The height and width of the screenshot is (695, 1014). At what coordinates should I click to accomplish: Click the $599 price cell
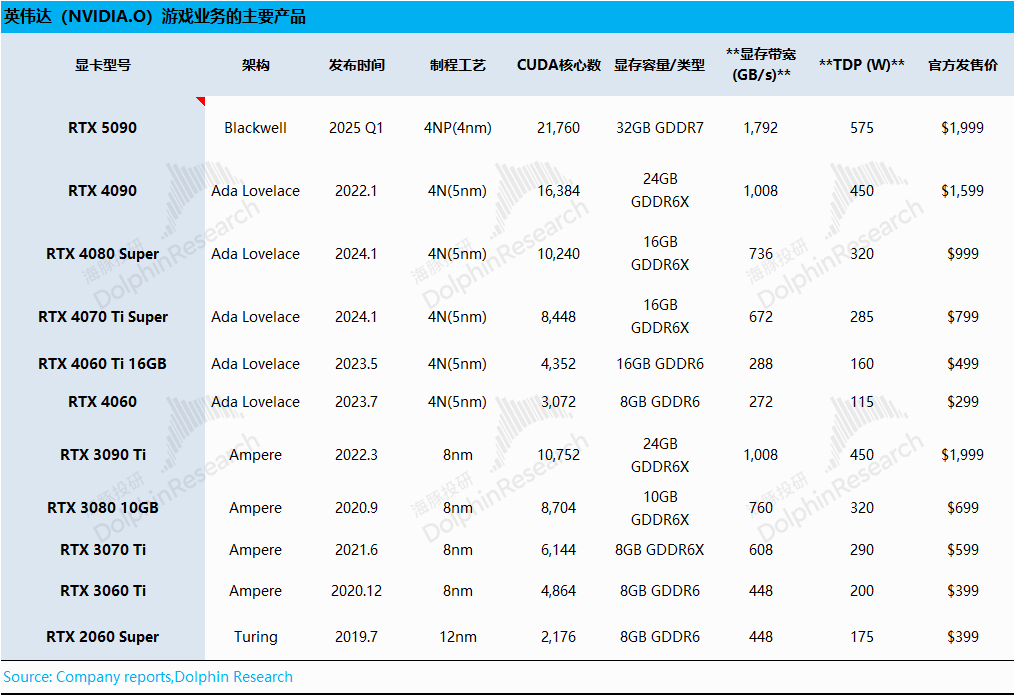(963, 550)
